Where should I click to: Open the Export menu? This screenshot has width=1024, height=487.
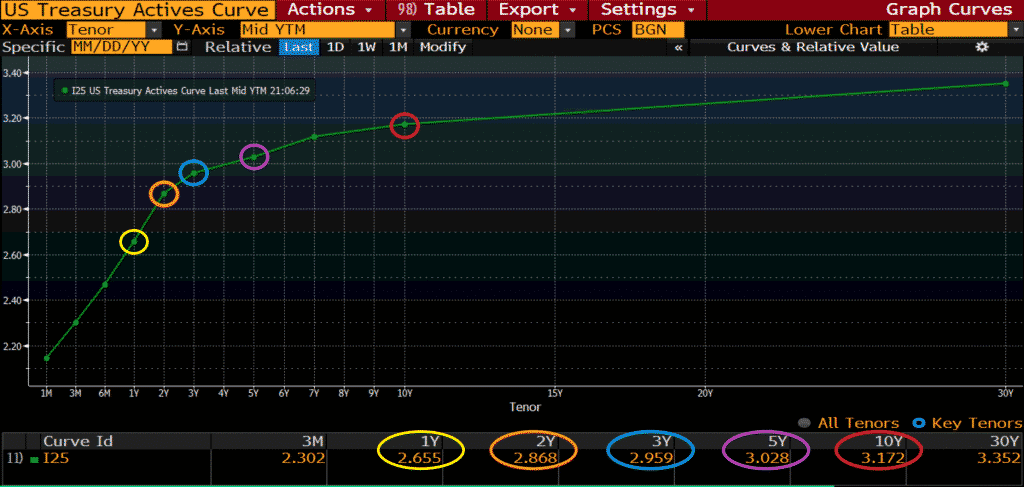click(535, 10)
